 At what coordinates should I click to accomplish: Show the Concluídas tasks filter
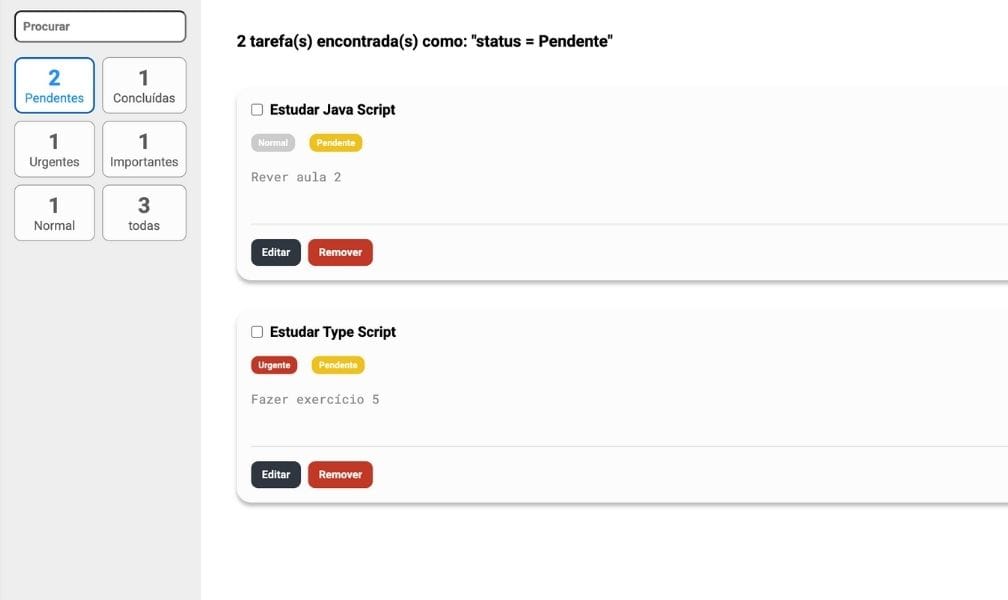pyautogui.click(x=144, y=86)
